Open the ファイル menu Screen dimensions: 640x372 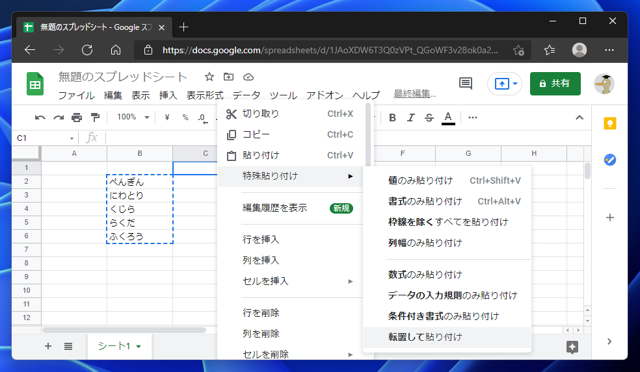pos(76,95)
